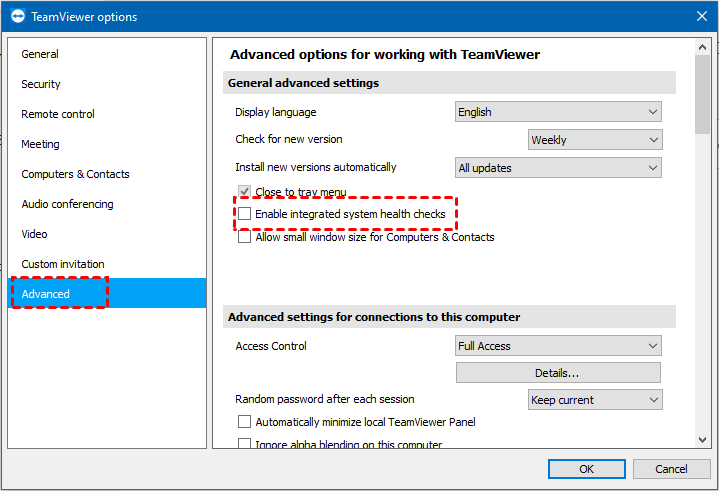
Task: Open Random password after each session dropdown
Action: 594,400
